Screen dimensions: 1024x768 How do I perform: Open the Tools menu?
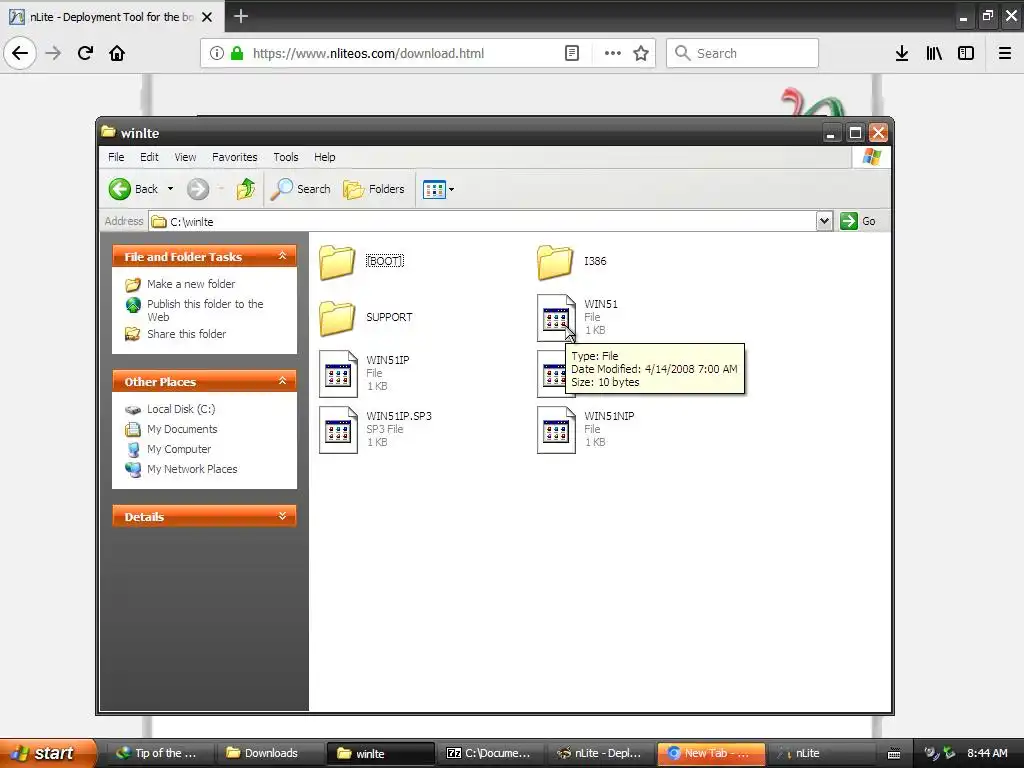click(x=285, y=157)
